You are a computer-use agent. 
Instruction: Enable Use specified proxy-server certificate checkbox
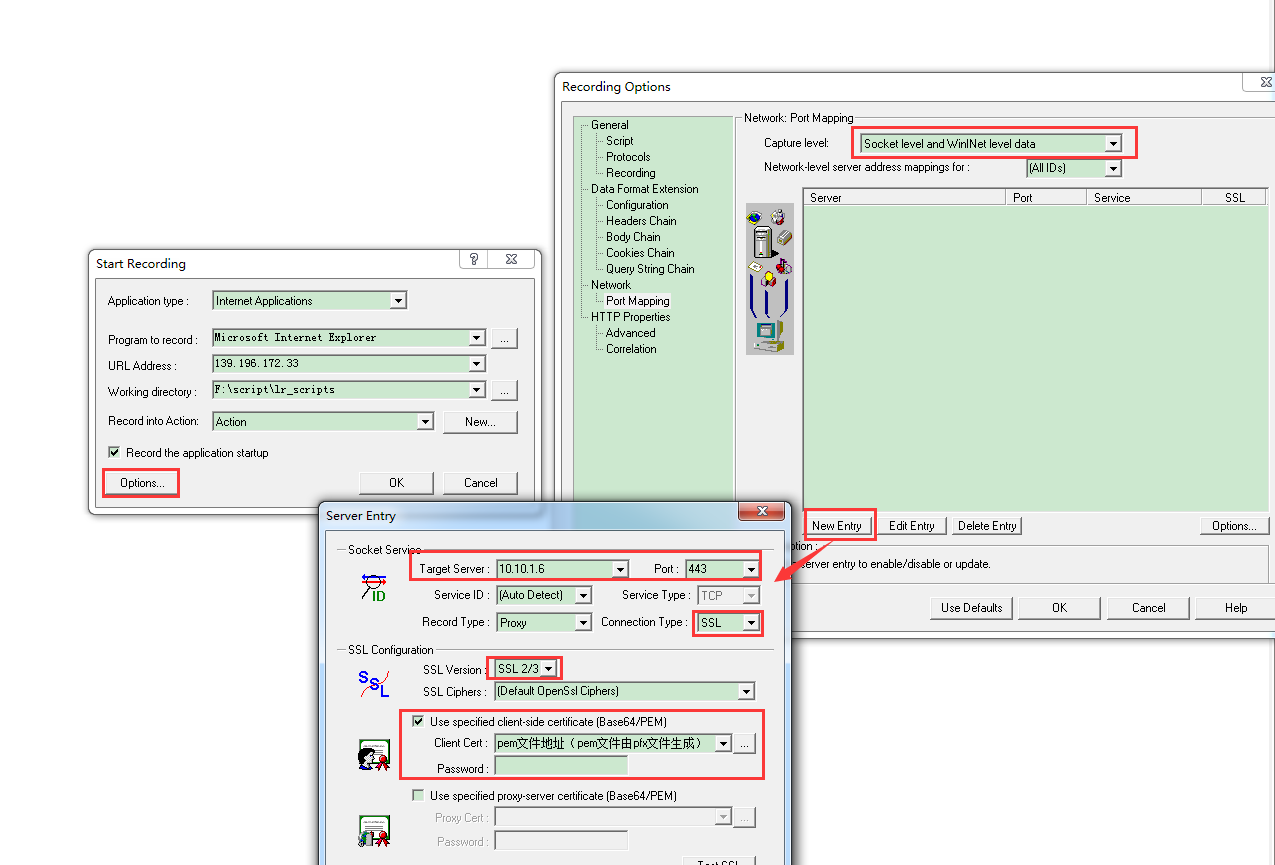tap(418, 796)
